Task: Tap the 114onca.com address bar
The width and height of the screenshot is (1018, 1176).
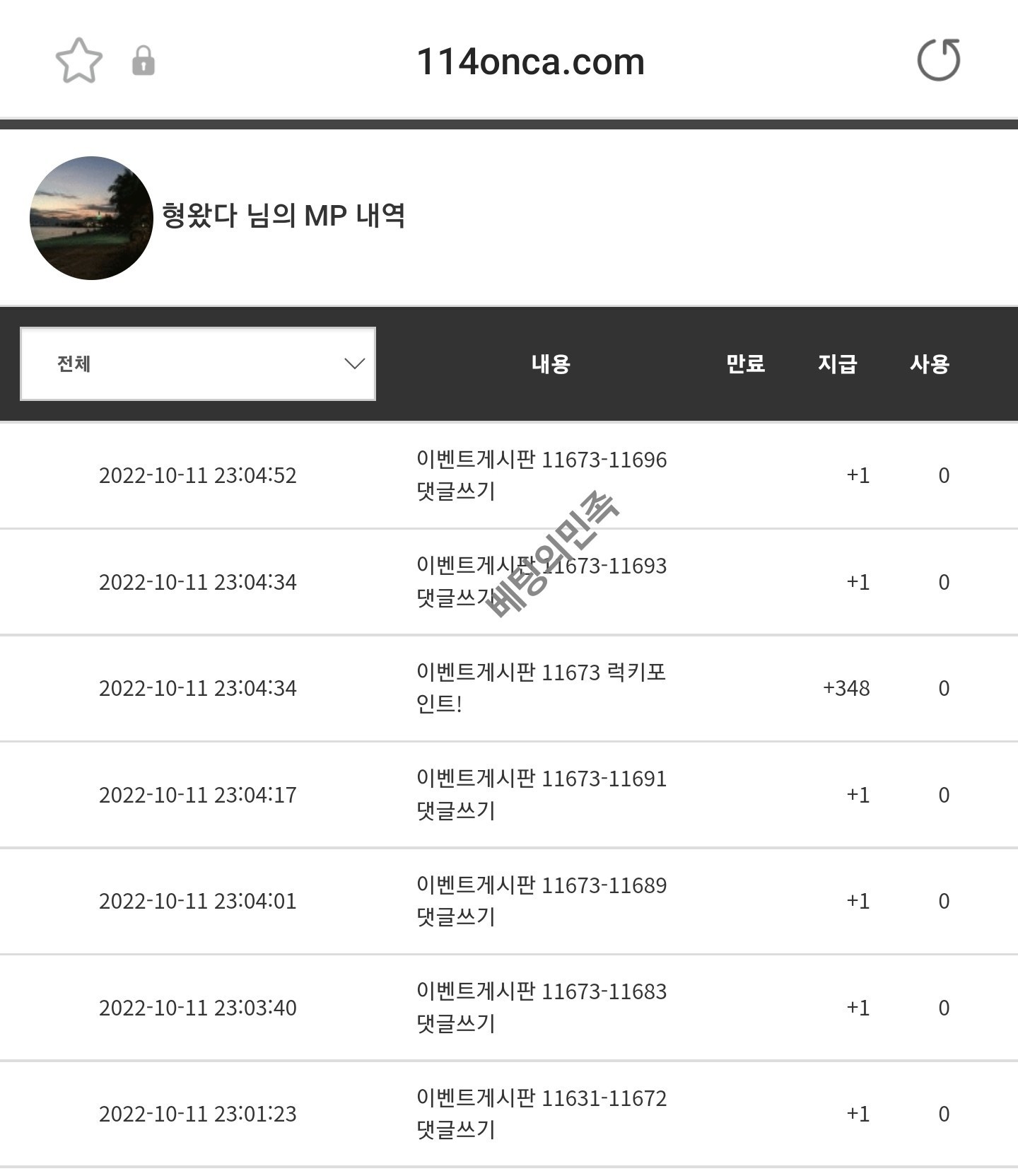Action: 530,62
